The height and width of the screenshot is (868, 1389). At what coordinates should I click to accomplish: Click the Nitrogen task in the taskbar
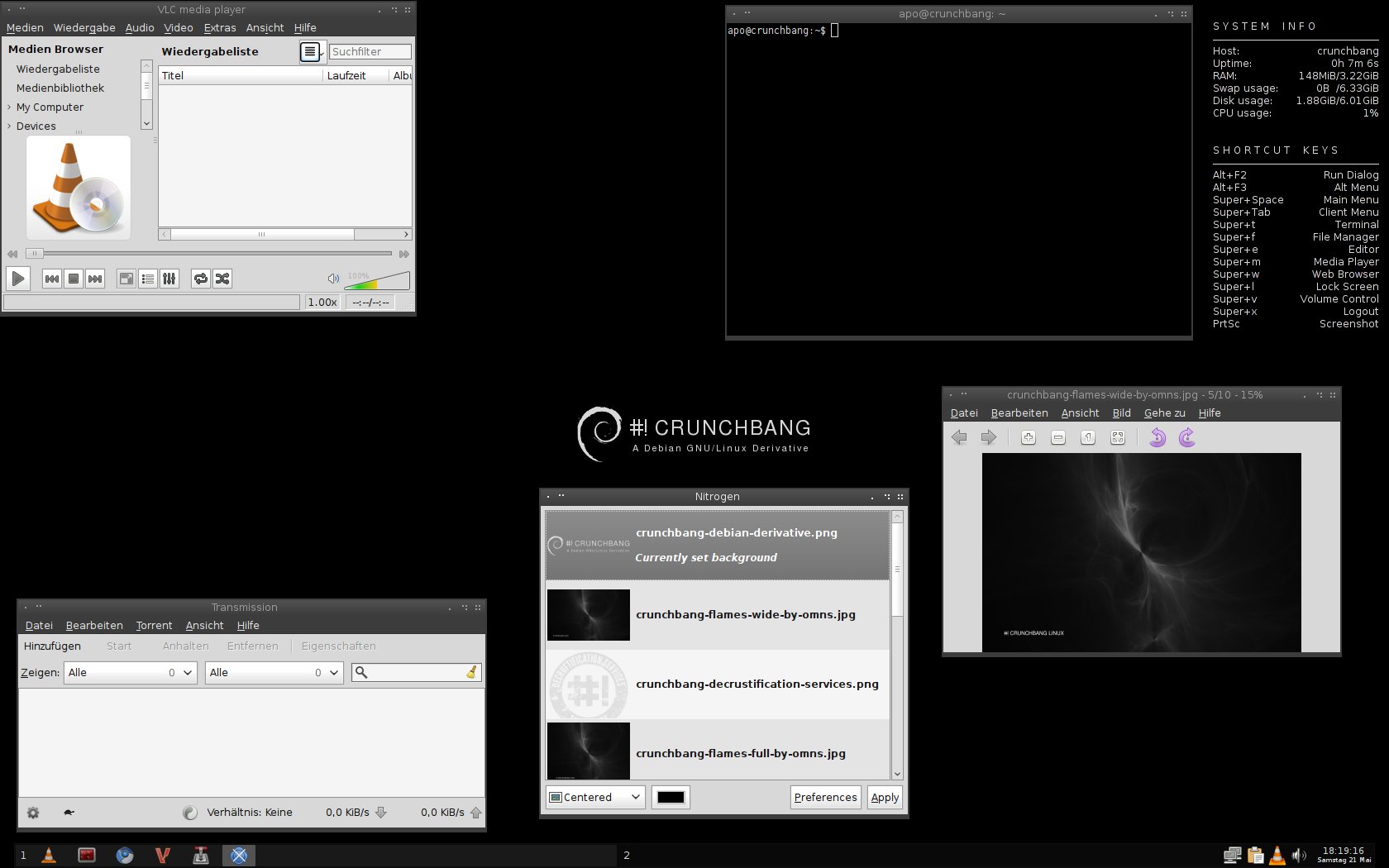pyautogui.click(x=239, y=856)
